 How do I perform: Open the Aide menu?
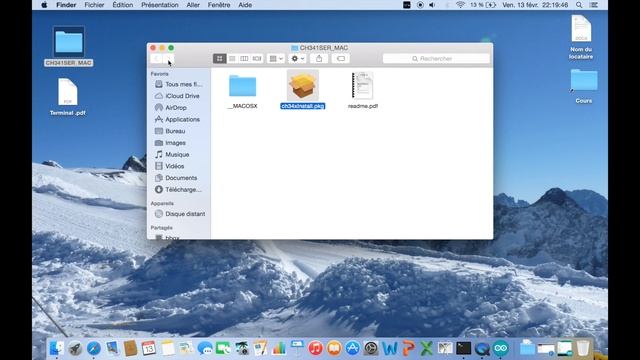tap(245, 5)
